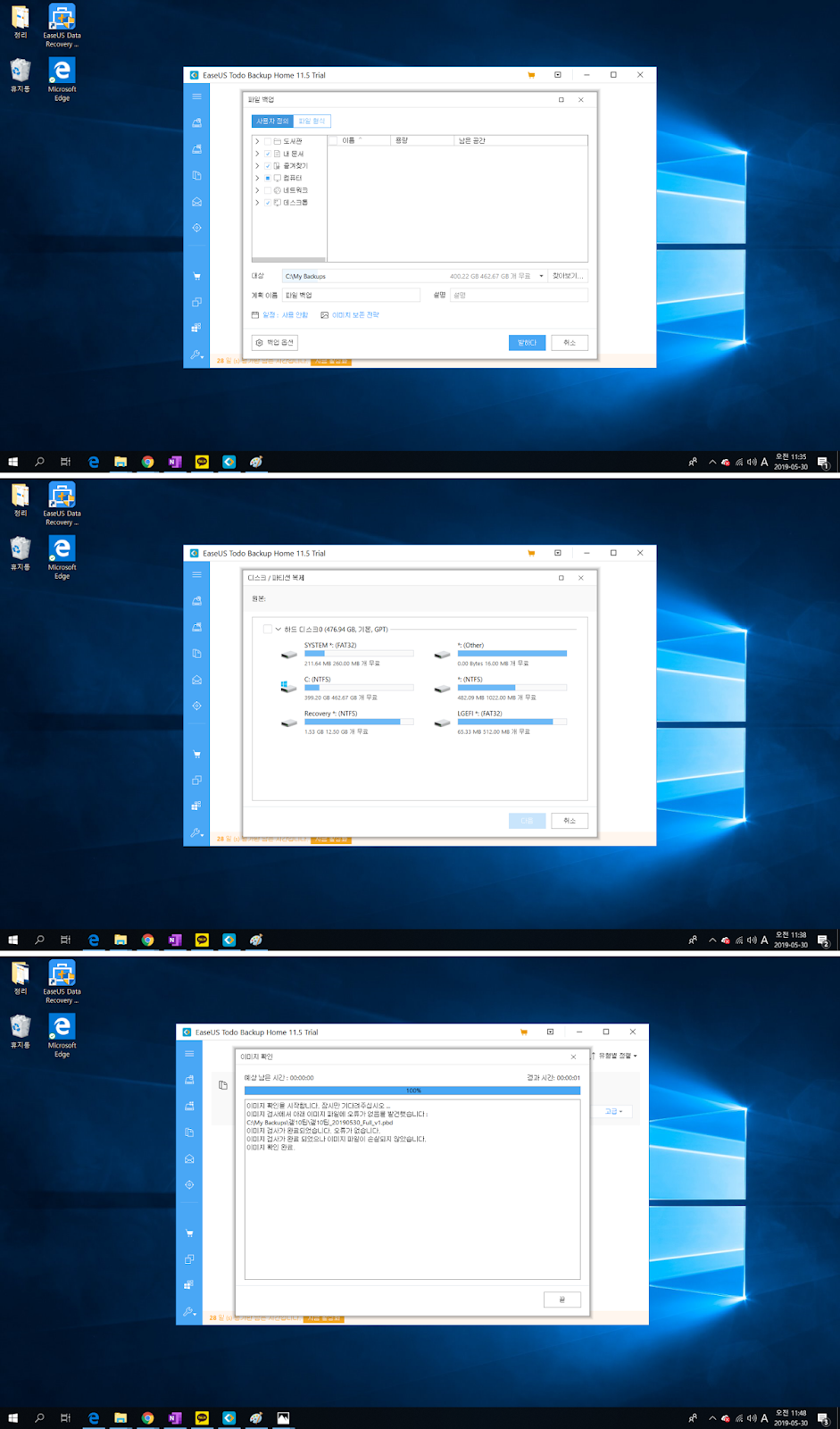Open hamburger menu beside the 파일 백업 dialog

(196, 96)
